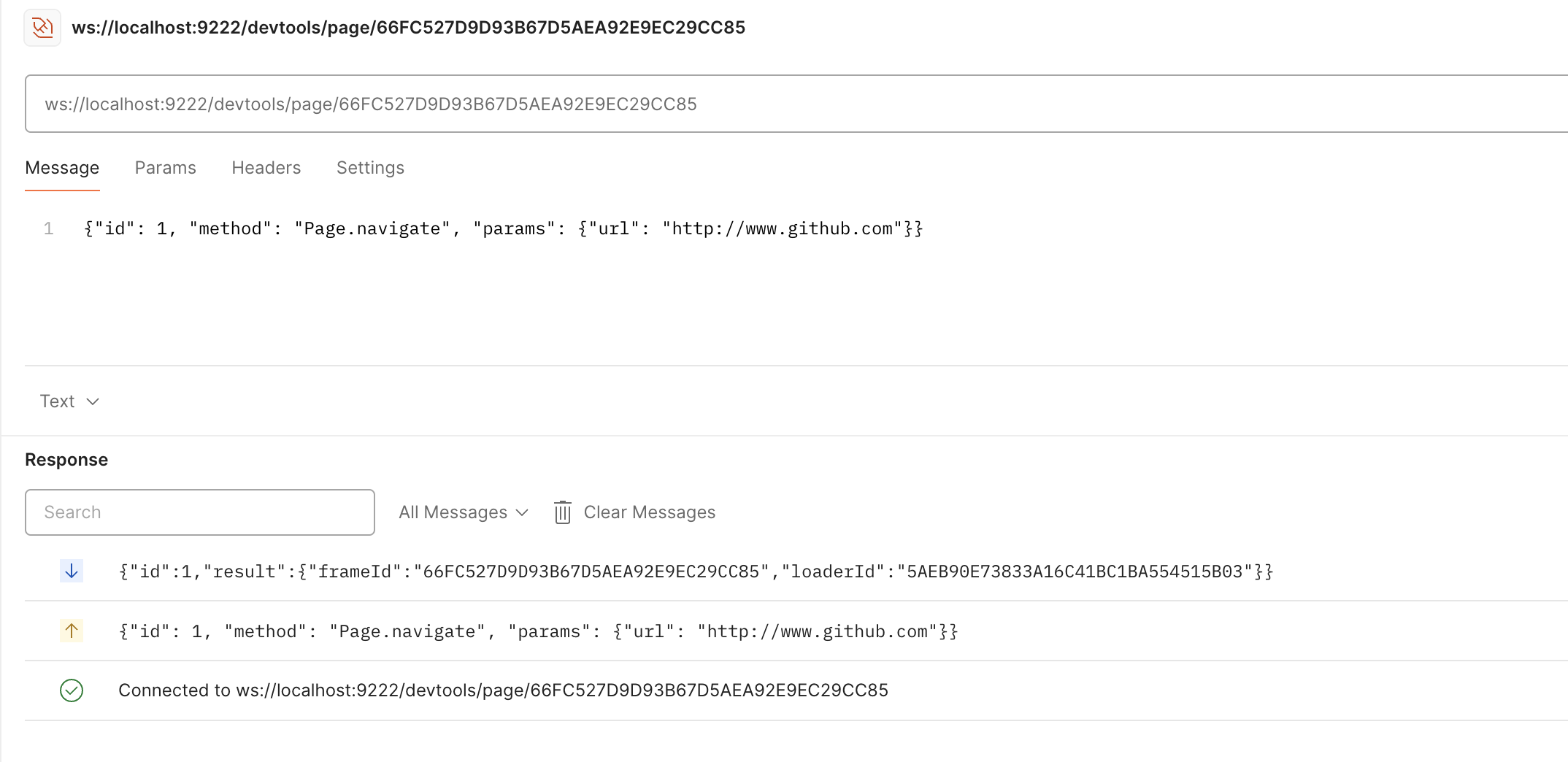This screenshot has height=762, width=1568.
Task: Select the Message tab
Action: pyautogui.click(x=62, y=168)
